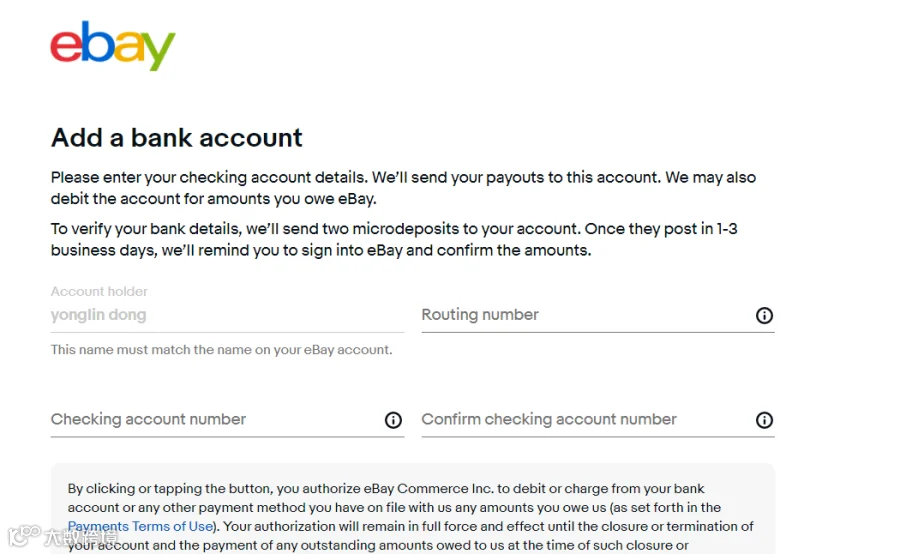This screenshot has height=554, width=900.
Task: Click the Chinese watermark text beside the logo
Action: [x=80, y=537]
